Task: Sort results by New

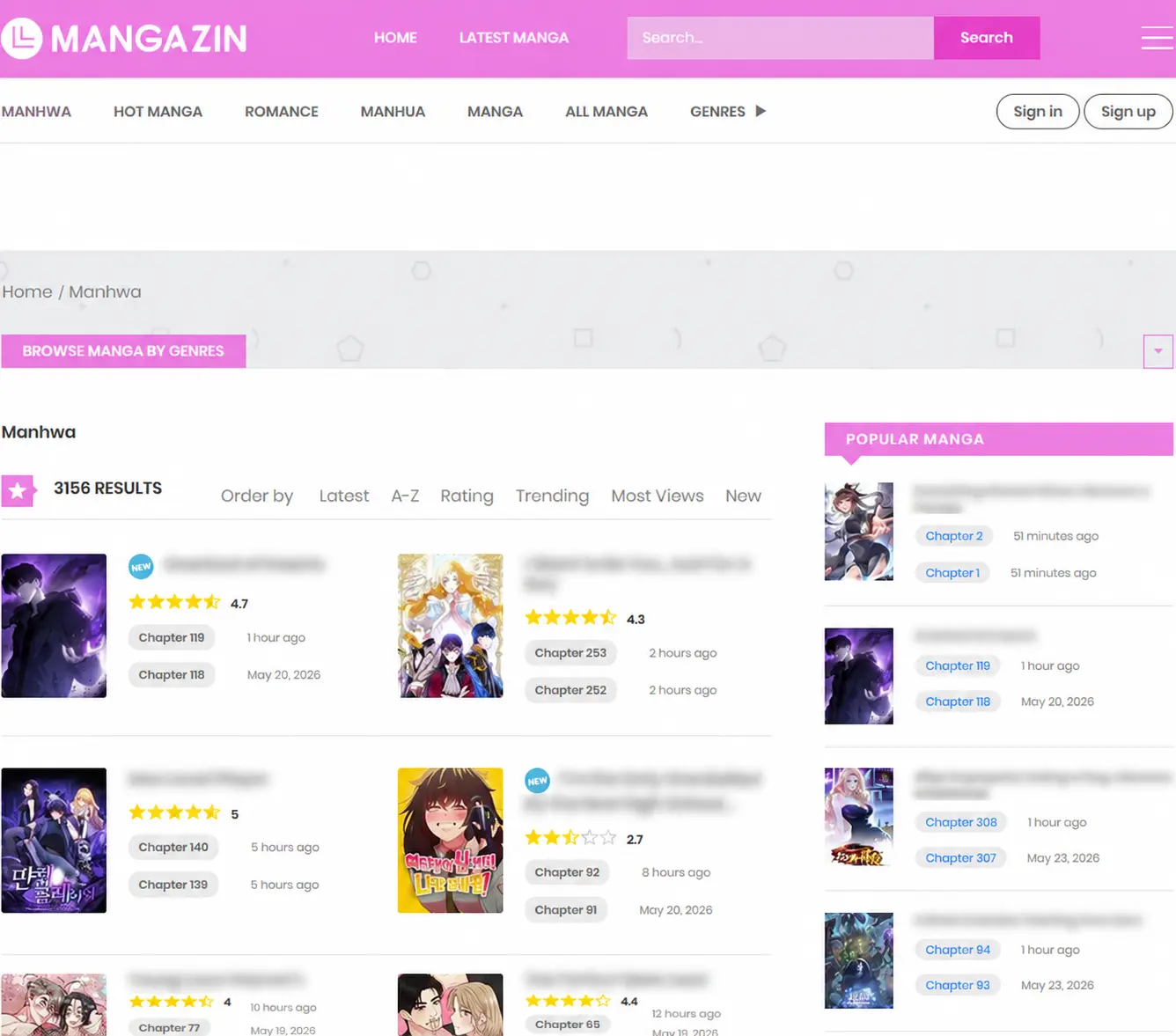Action: pyautogui.click(x=743, y=496)
